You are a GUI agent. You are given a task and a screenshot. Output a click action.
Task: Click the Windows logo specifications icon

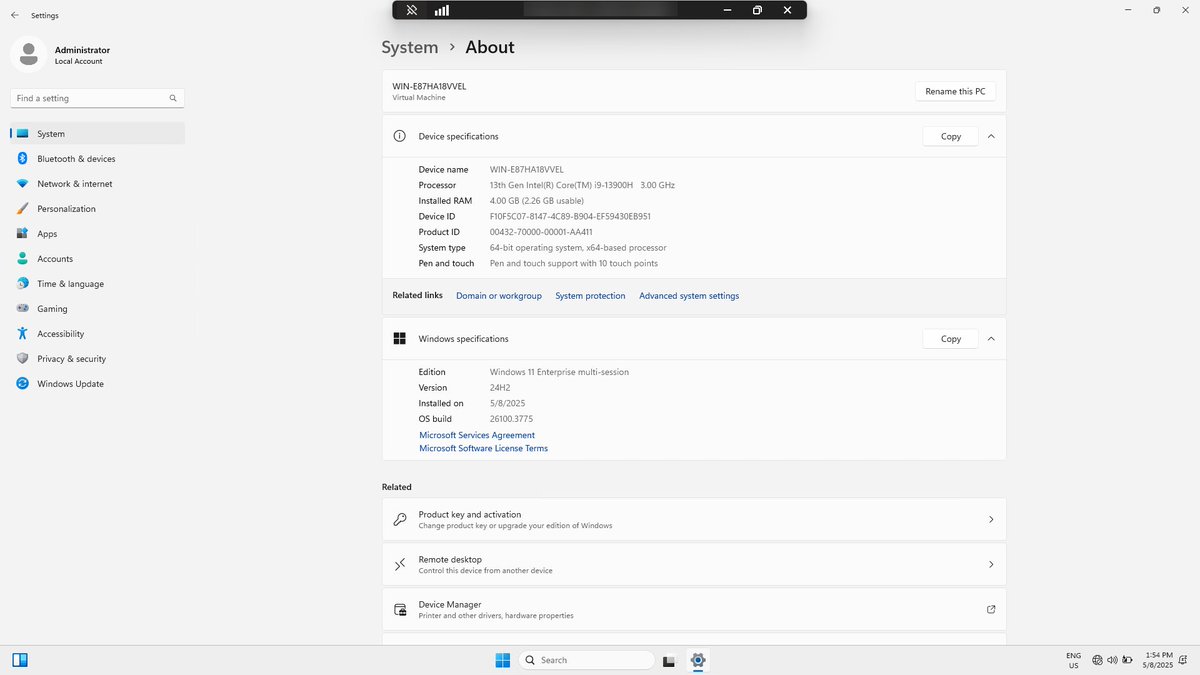400,339
